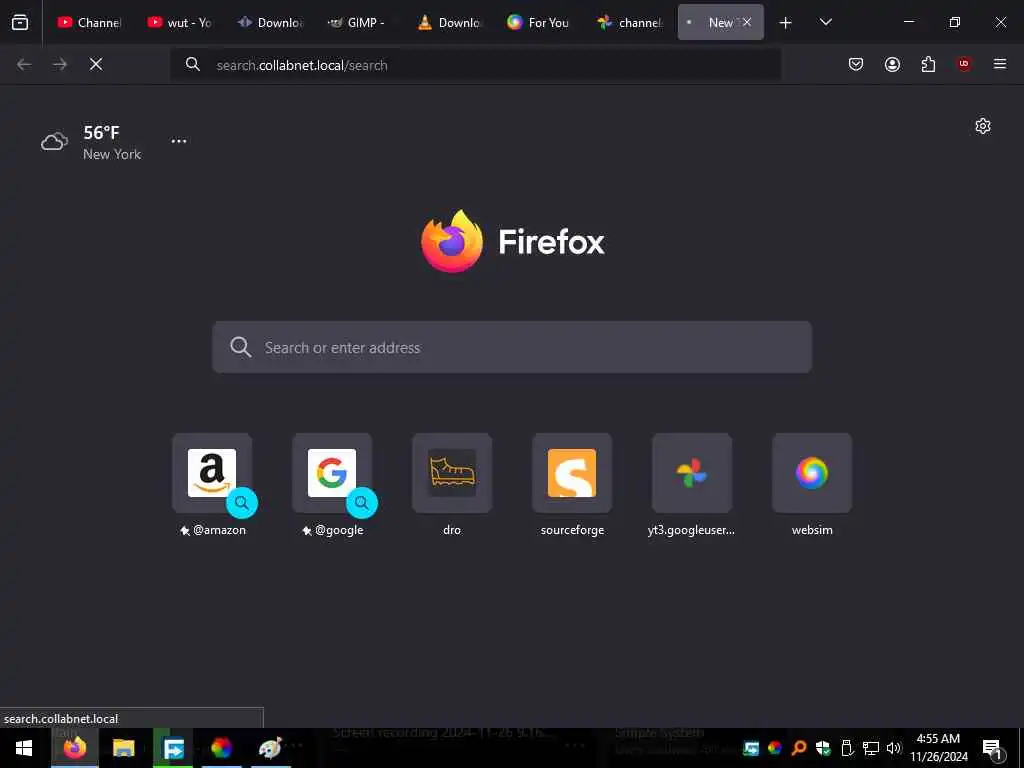The height and width of the screenshot is (768, 1024).
Task: Stop loading the page with X button
Action: (96, 64)
